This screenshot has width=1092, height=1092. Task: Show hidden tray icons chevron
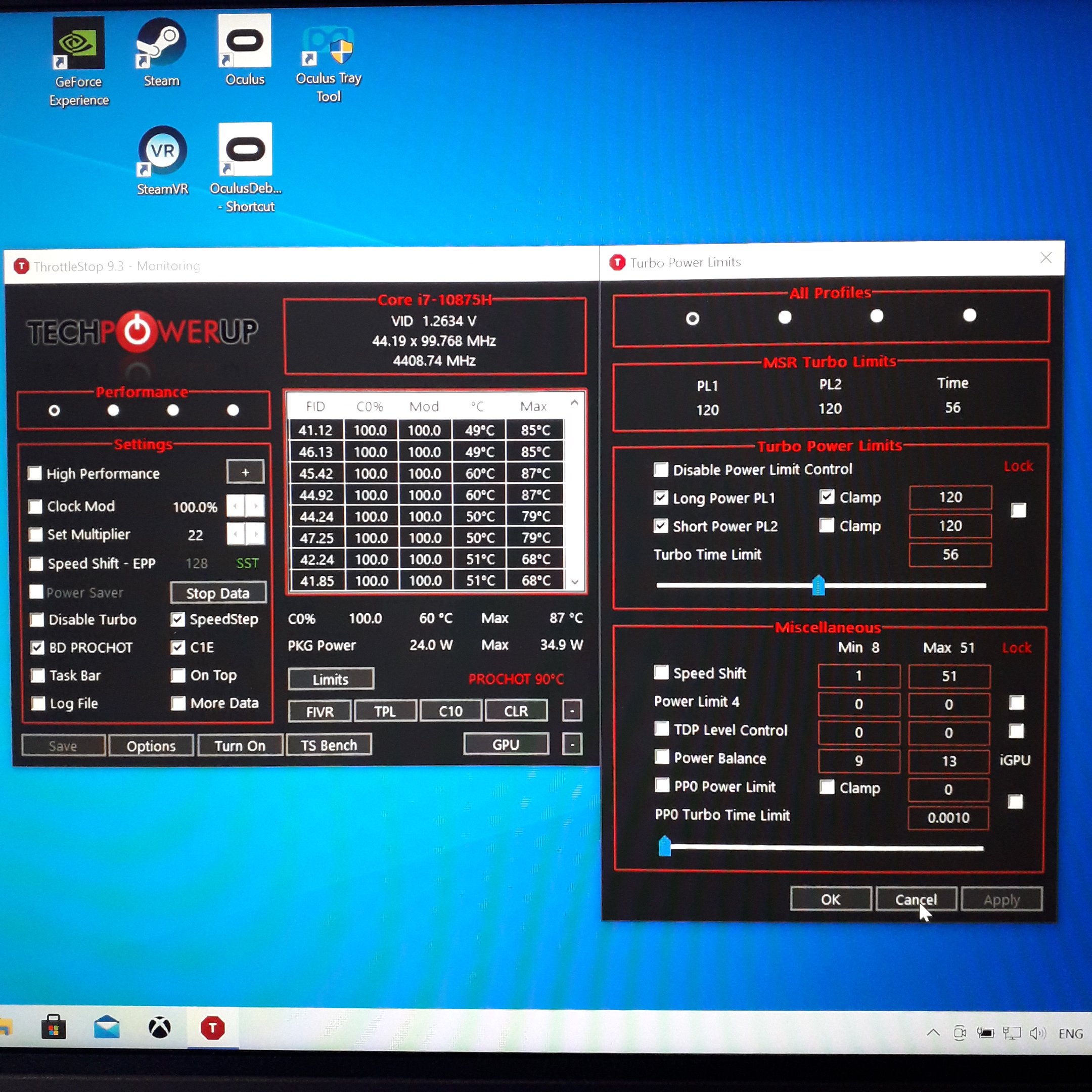[x=933, y=1033]
